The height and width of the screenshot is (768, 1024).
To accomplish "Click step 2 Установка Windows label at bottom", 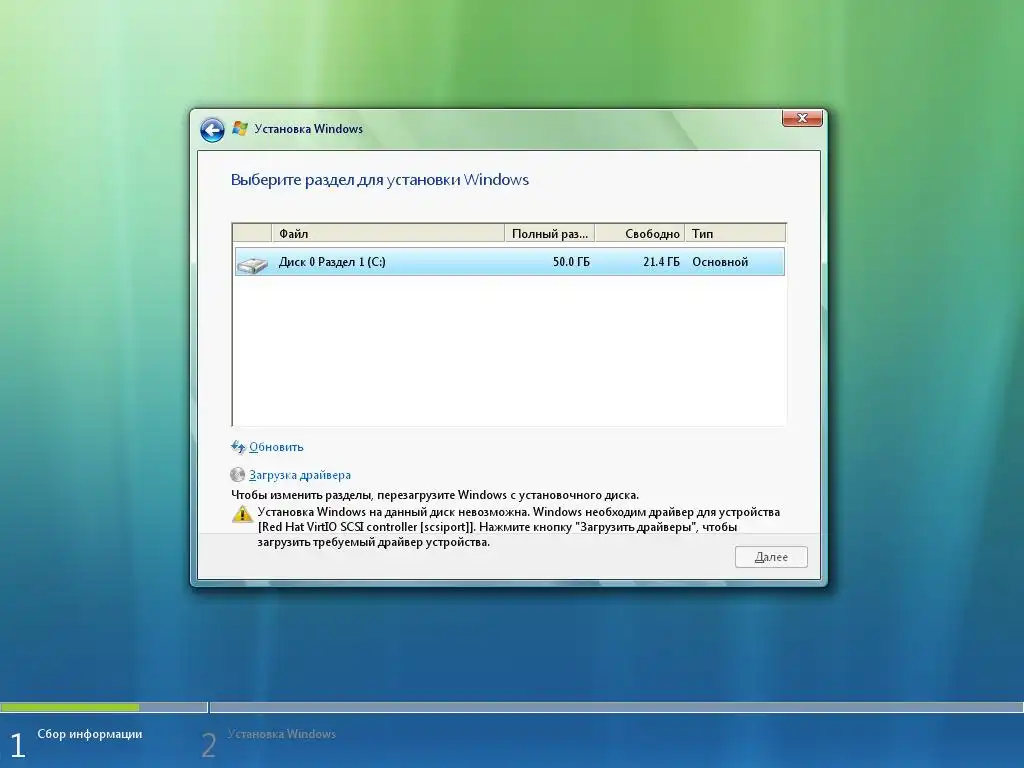I will coord(281,734).
